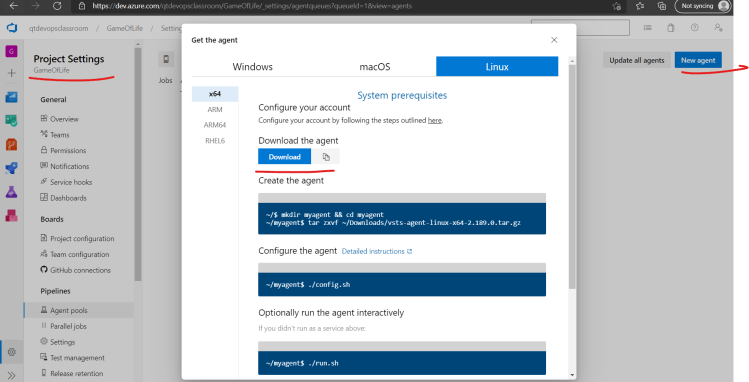This screenshot has width=749, height=382.
Task: Click the plus icon in left rail
Action: click(11, 73)
